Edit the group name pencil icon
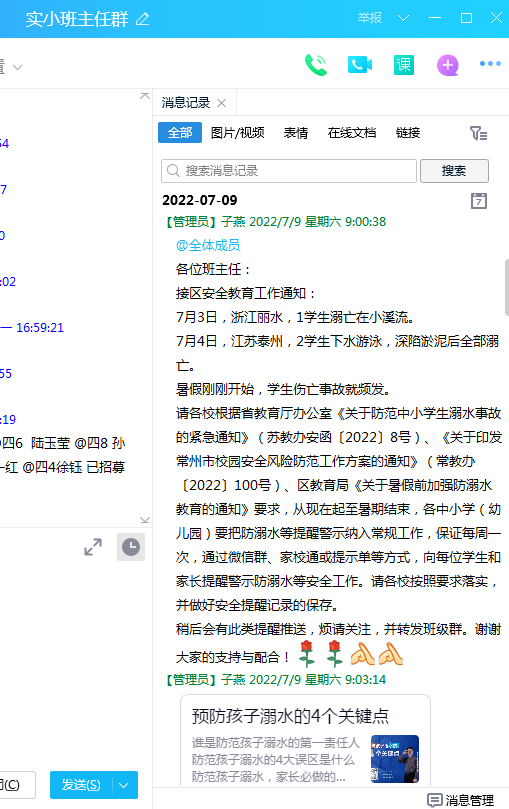Viewport: 509px width, 809px height. click(142, 20)
